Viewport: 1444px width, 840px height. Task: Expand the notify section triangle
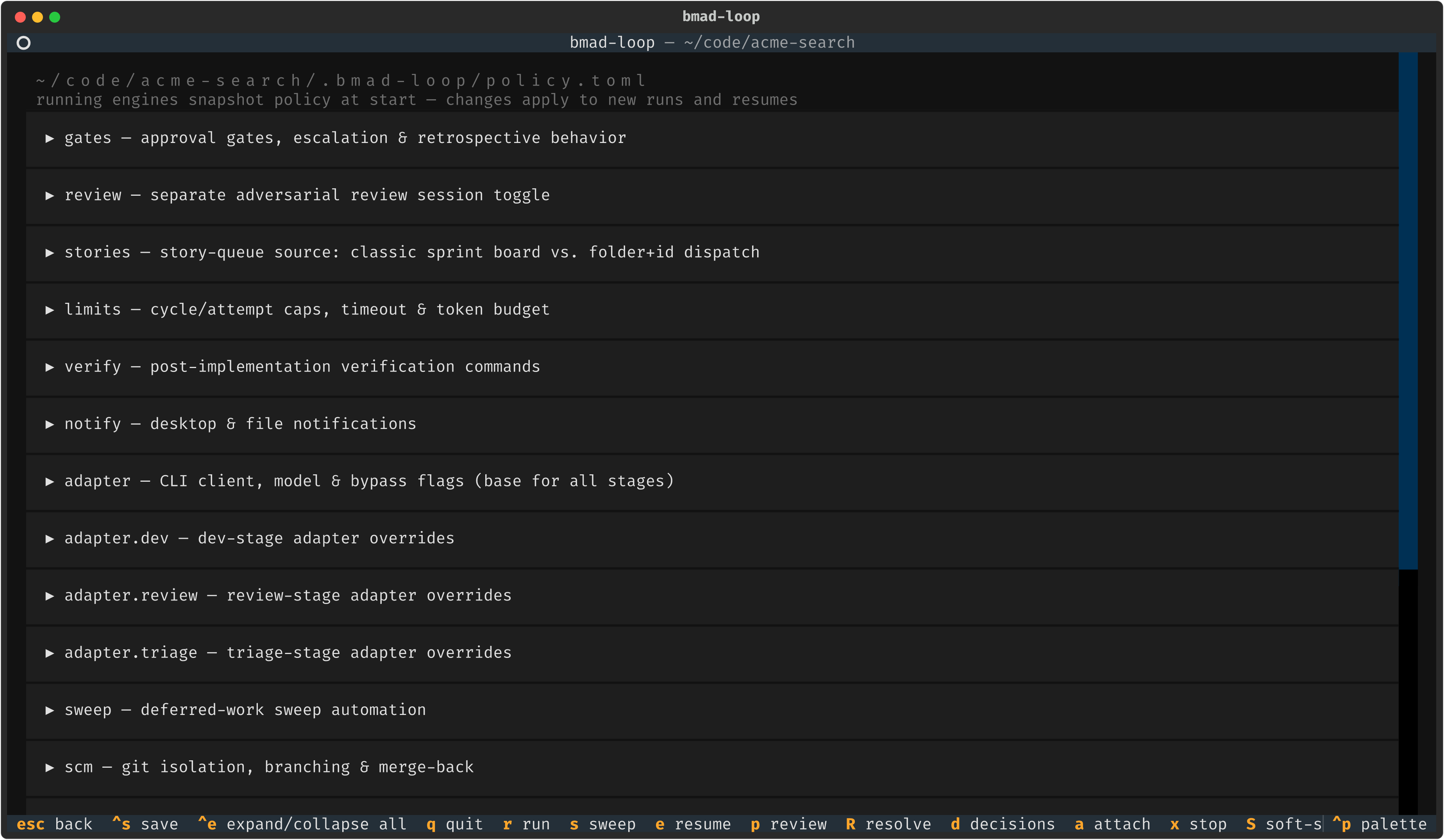tap(50, 424)
